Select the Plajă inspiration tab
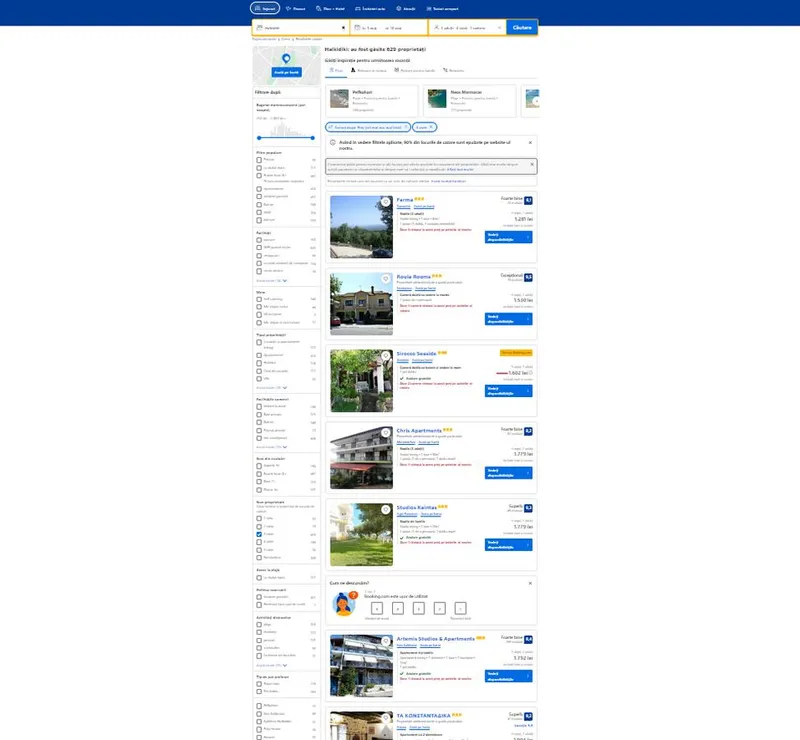This screenshot has height=740, width=800. click(x=336, y=70)
